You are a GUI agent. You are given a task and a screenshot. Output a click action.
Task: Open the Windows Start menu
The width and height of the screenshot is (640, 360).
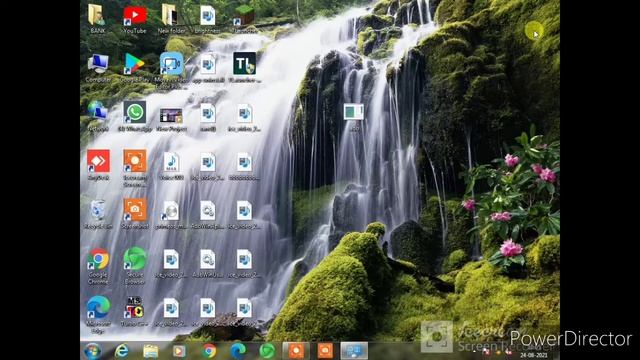(93, 351)
